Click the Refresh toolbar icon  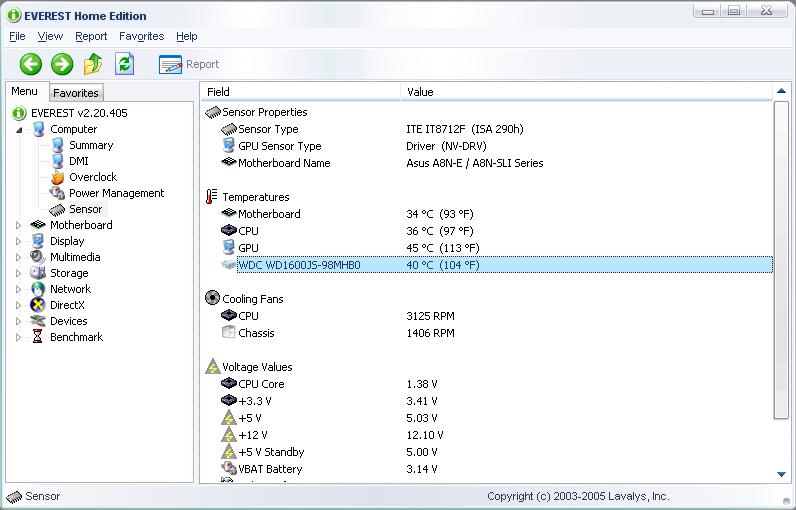coord(124,64)
